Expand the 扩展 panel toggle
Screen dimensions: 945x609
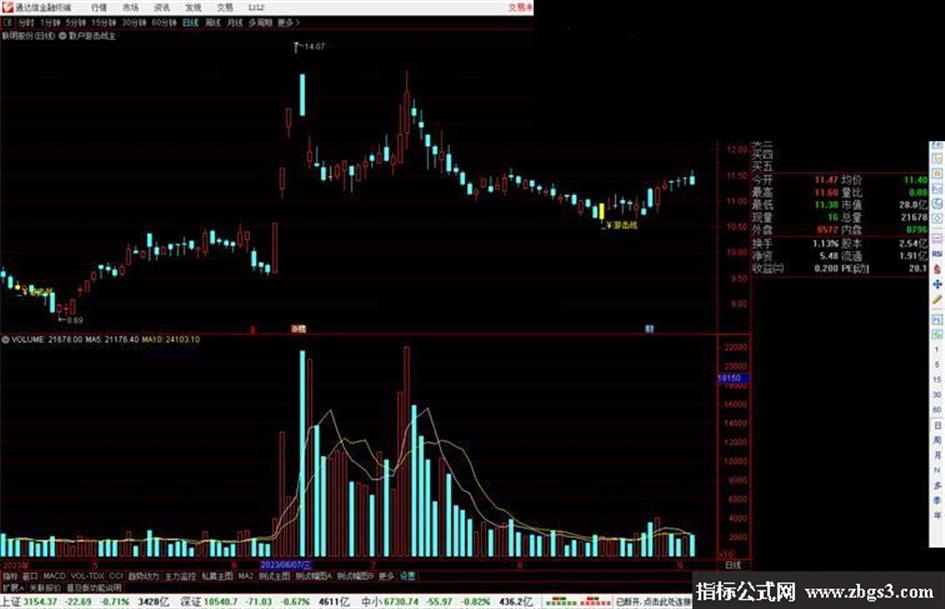pos(13,587)
